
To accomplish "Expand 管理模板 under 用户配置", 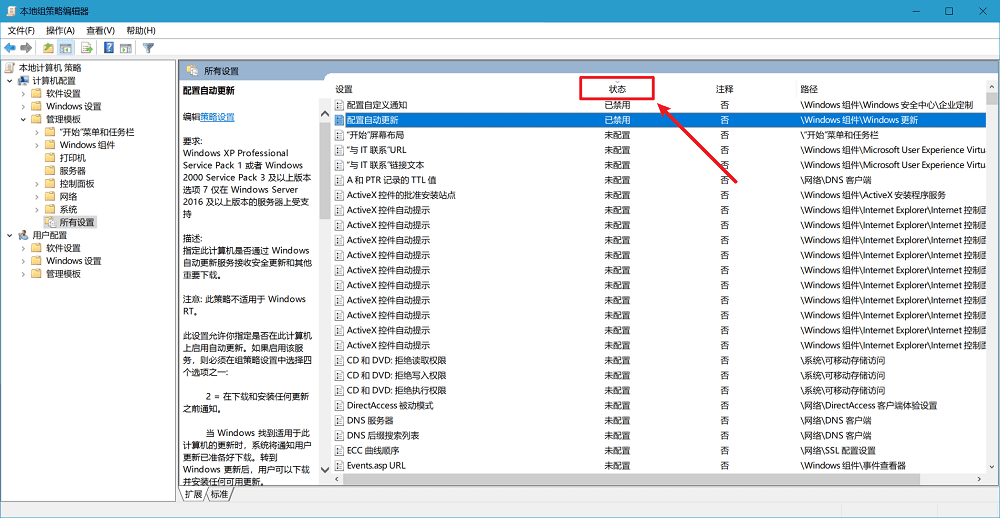I will [23, 274].
